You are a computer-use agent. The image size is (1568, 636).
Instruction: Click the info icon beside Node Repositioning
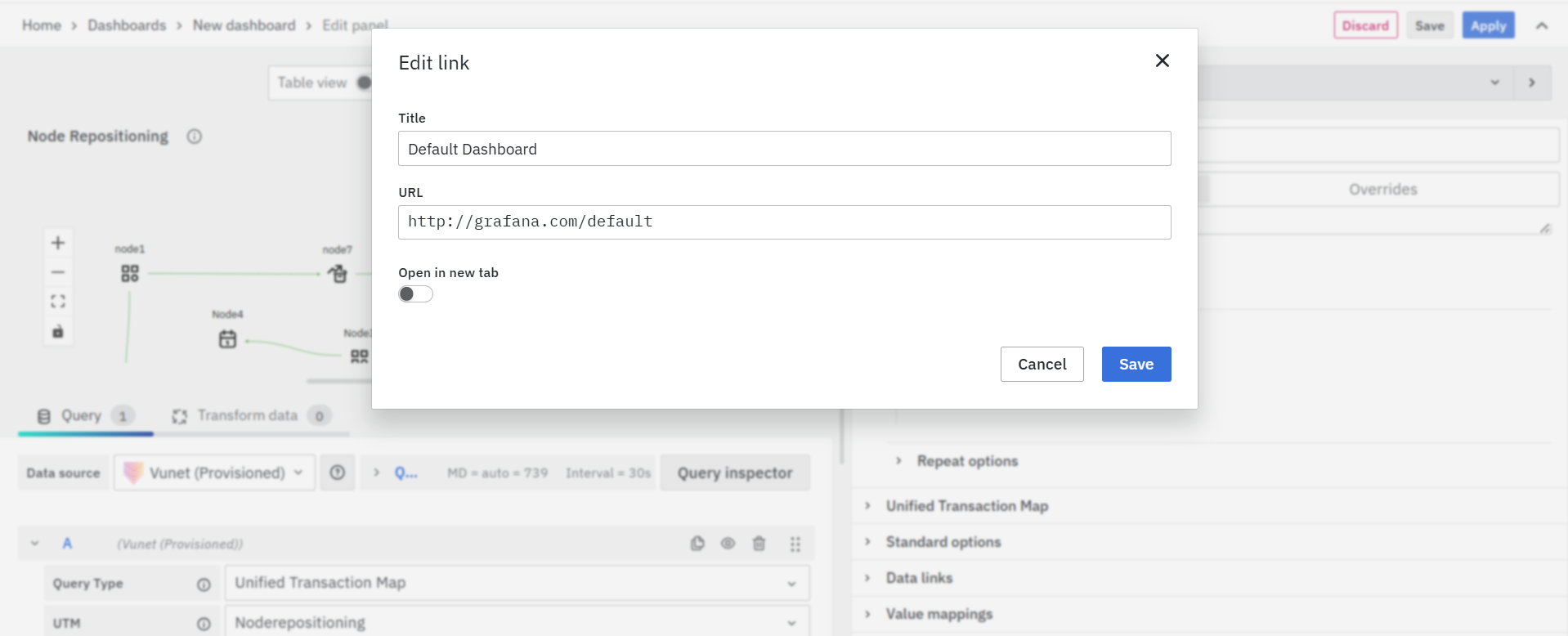click(x=194, y=137)
